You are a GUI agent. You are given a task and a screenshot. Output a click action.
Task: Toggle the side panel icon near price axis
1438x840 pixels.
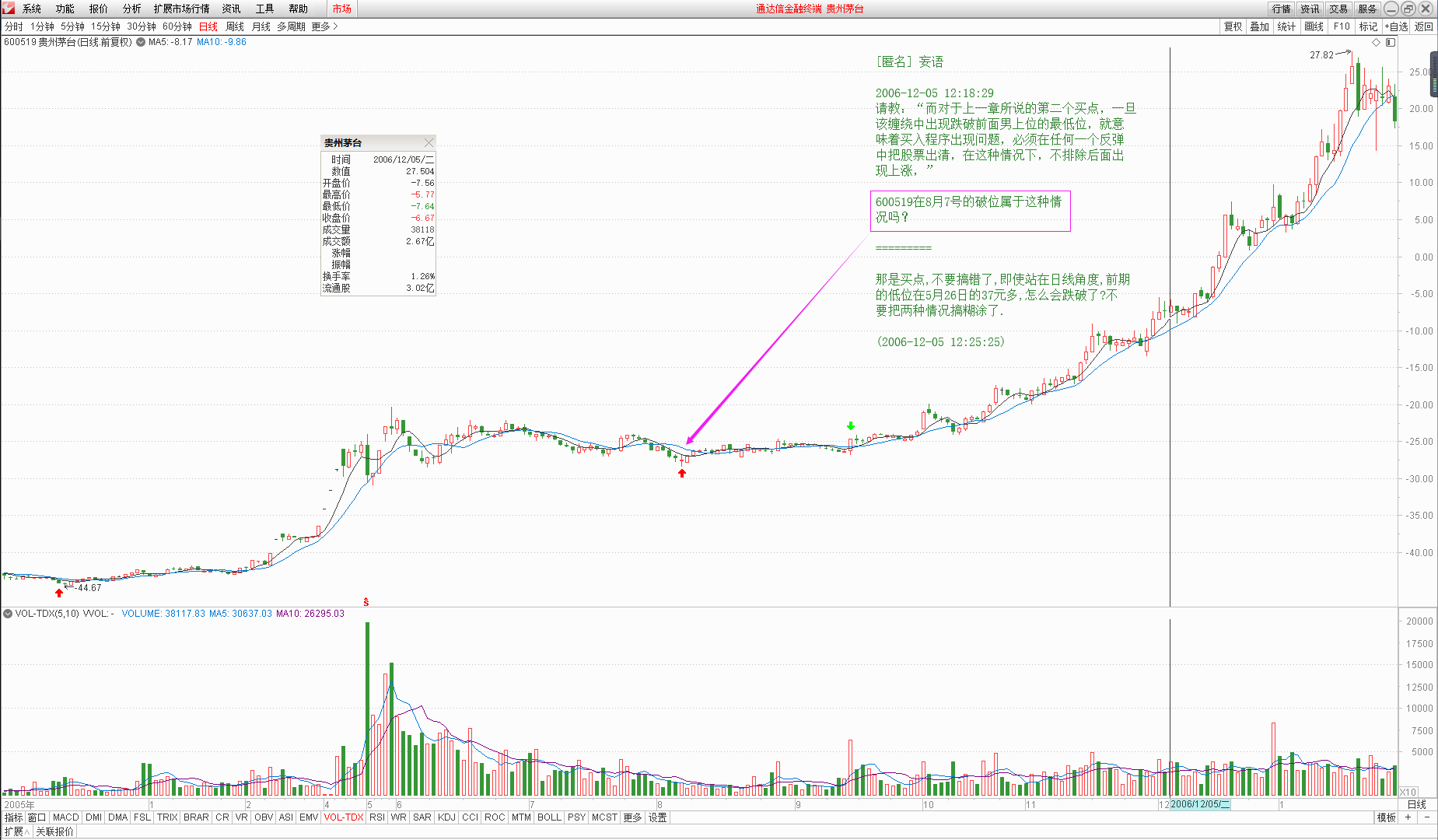(1391, 42)
